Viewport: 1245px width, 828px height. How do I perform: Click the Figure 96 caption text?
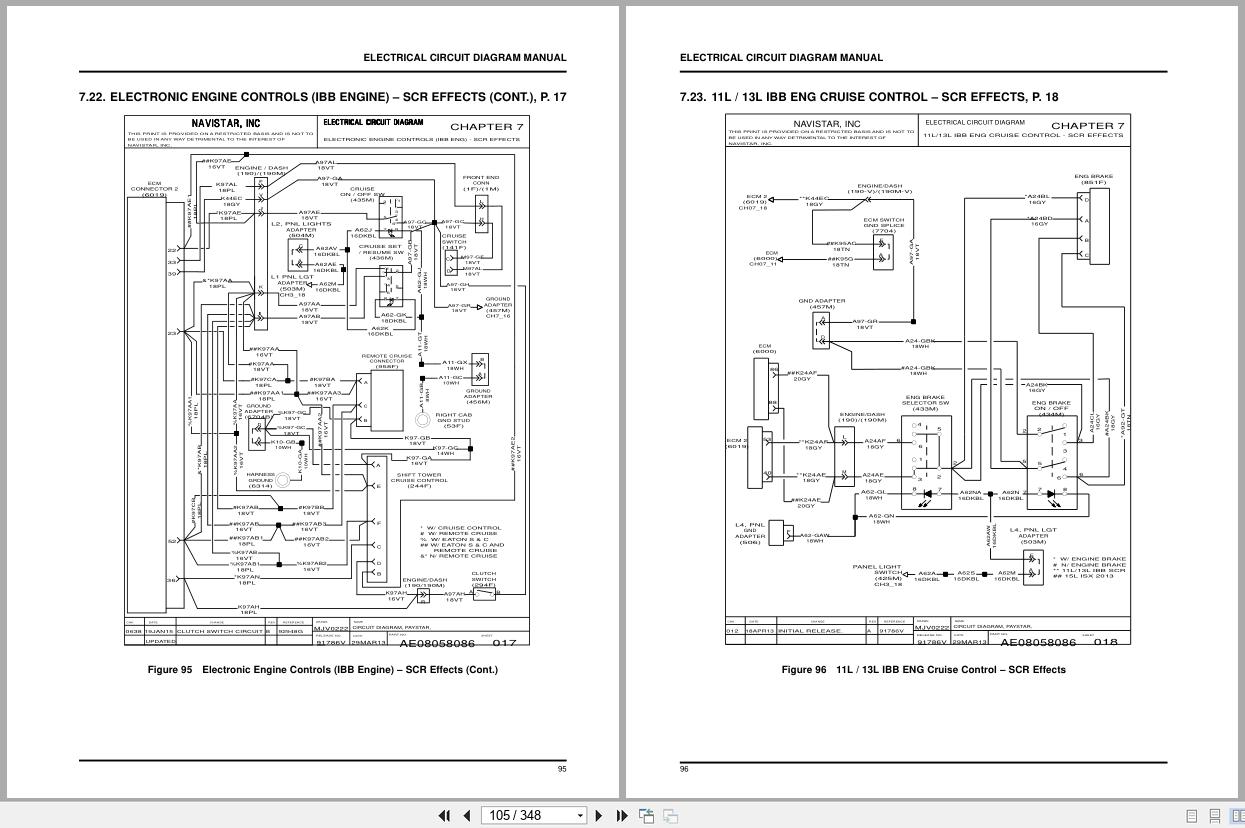click(x=923, y=670)
